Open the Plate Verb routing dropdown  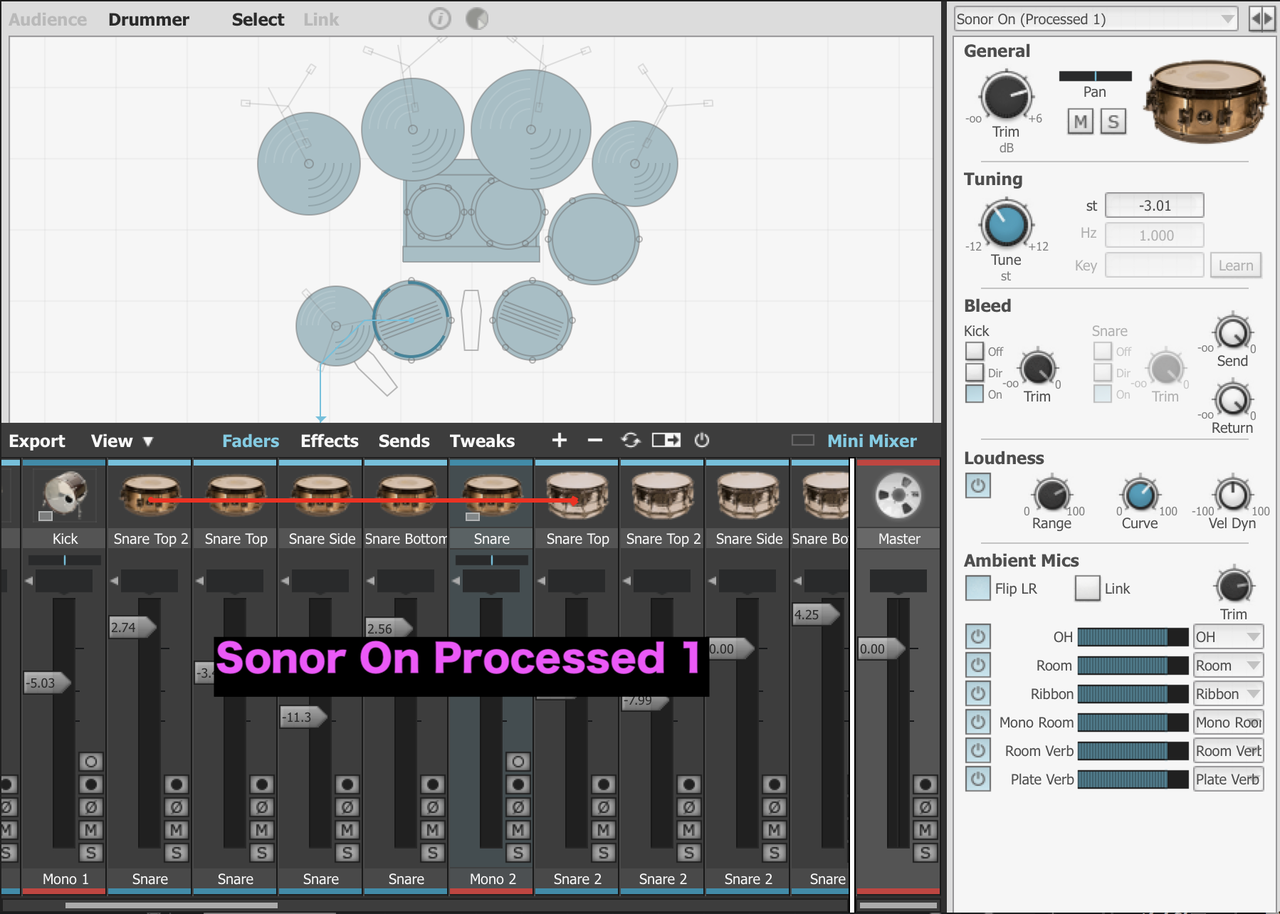(1228, 779)
